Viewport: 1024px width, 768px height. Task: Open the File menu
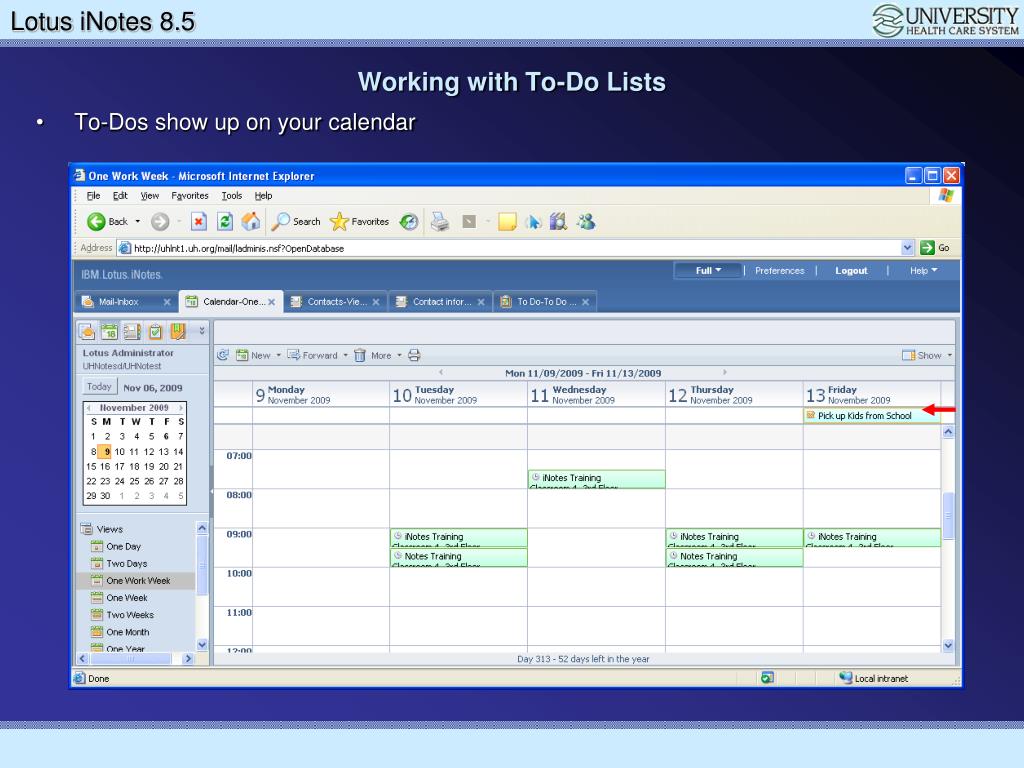93,196
